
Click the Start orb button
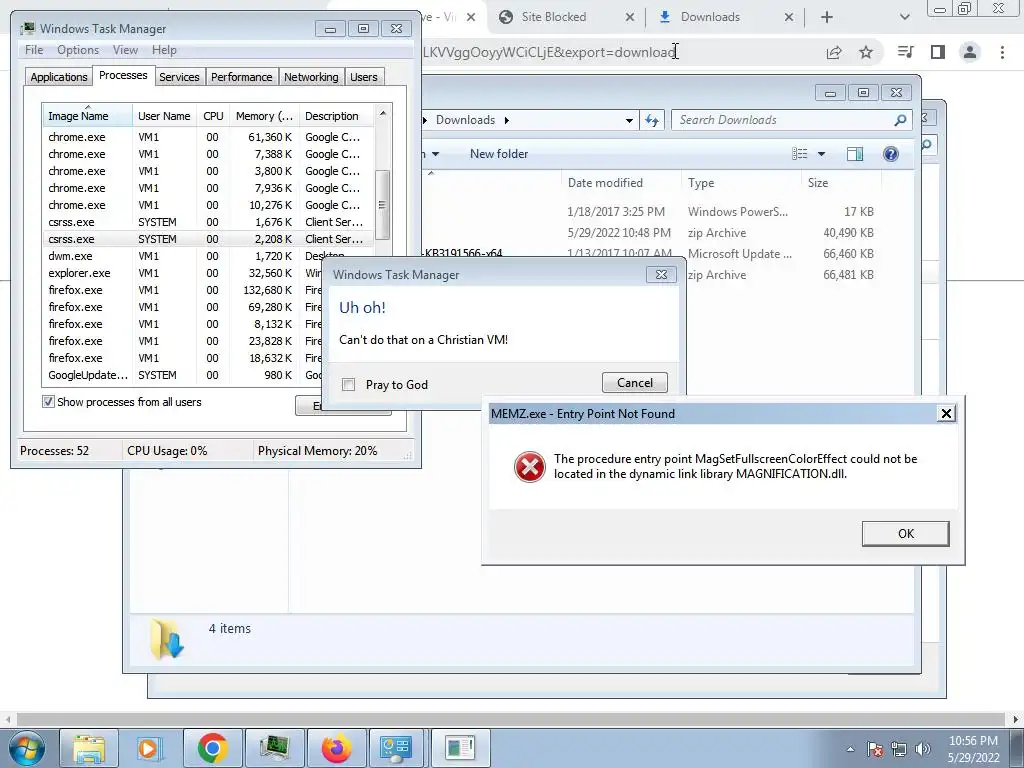pos(27,748)
